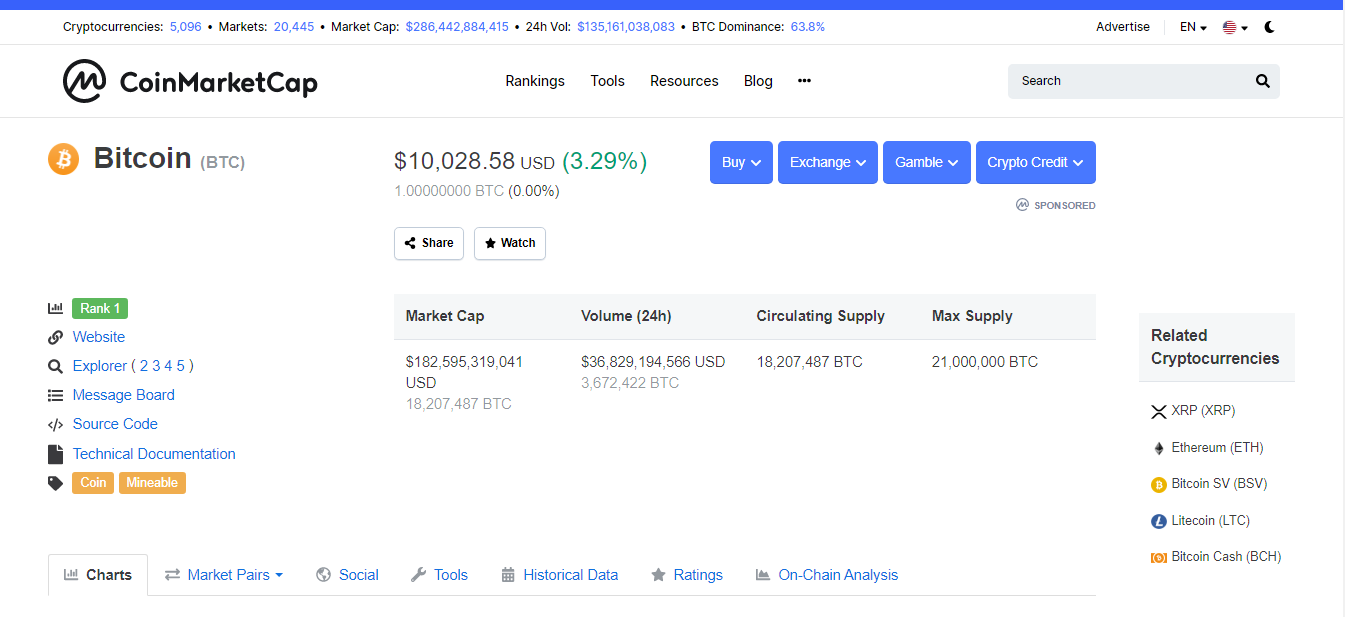Open the On-Chain Analysis tab
Screen dimensions: 1345x617
pos(826,575)
